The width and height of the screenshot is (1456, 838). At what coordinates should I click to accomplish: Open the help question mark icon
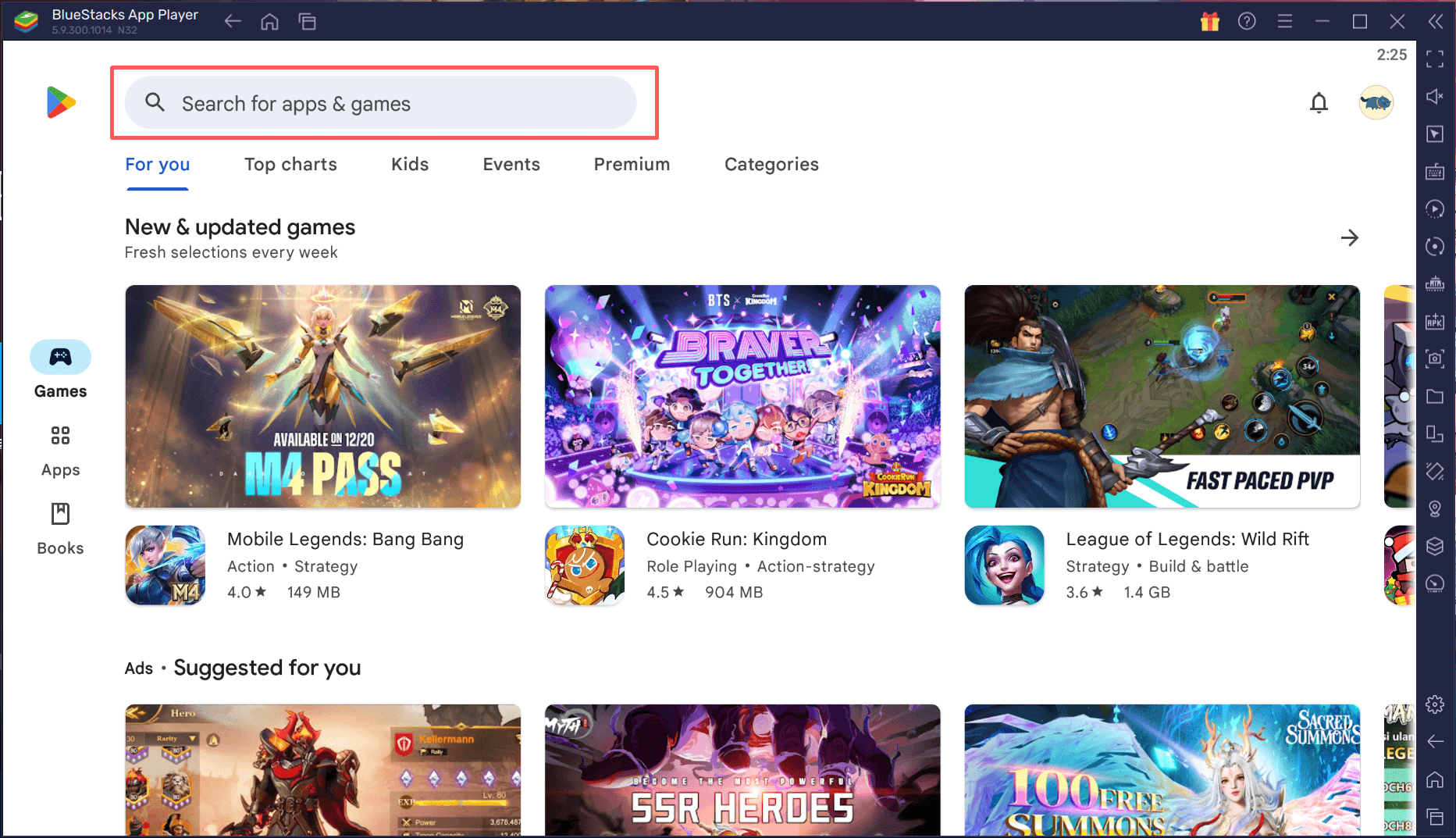(x=1247, y=21)
